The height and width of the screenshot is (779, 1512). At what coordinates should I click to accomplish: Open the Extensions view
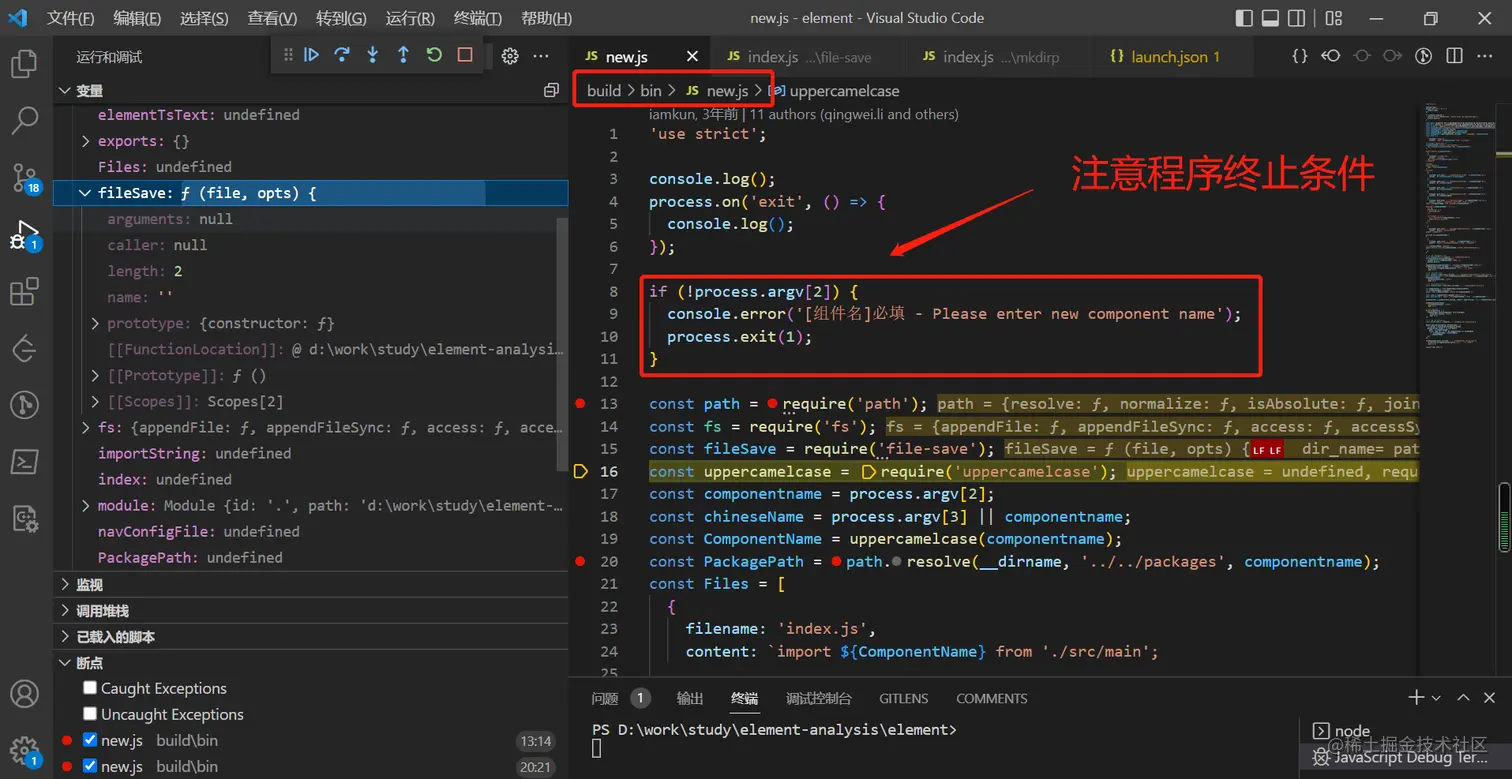24,292
